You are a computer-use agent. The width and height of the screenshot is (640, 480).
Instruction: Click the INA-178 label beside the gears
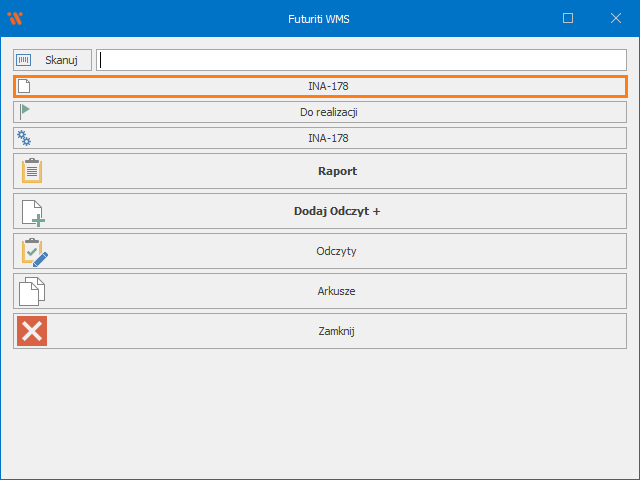[328, 138]
